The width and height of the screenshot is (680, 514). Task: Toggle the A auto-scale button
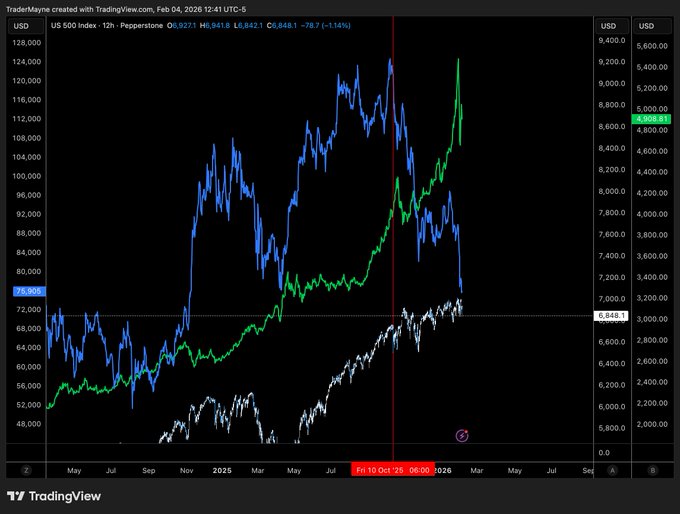[611, 469]
